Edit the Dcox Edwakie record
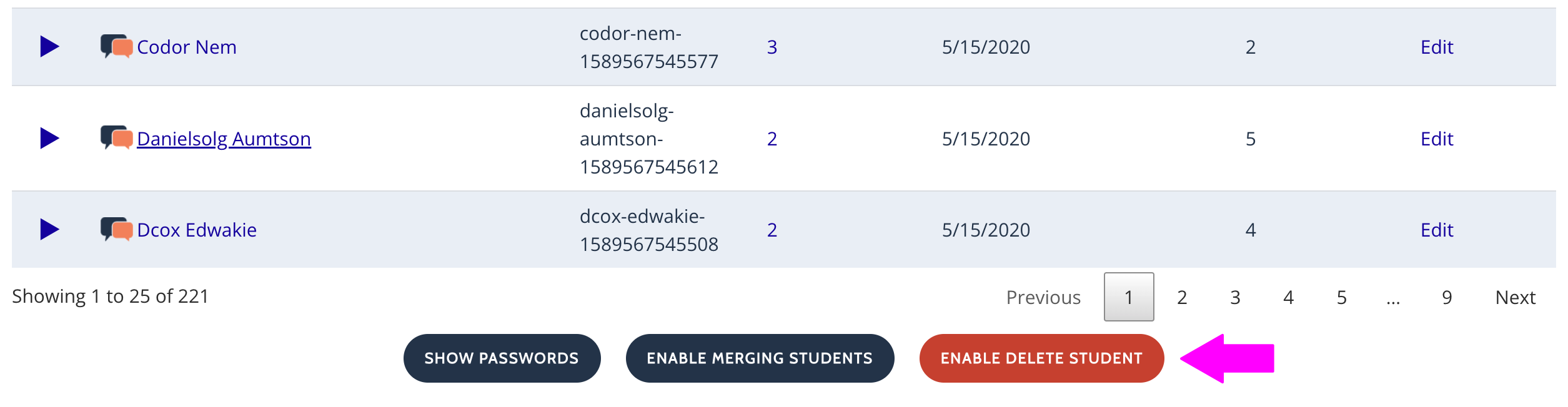Viewport: 1568px width, 407px height. click(1437, 230)
